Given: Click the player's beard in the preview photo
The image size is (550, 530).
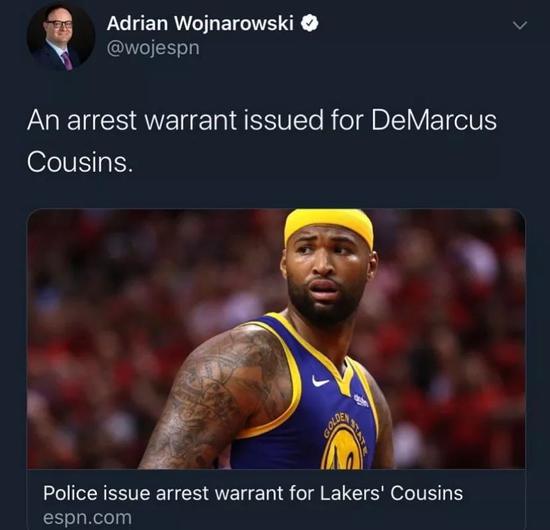Looking at the screenshot, I should 324,307.
